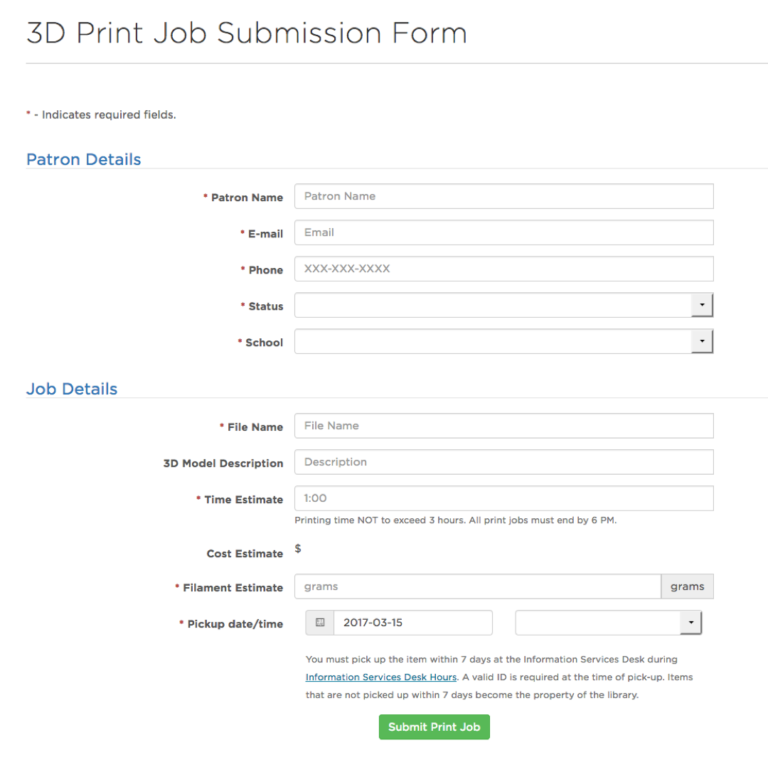This screenshot has width=768, height=767.
Task: Click the grams unit addon label
Action: point(687,587)
